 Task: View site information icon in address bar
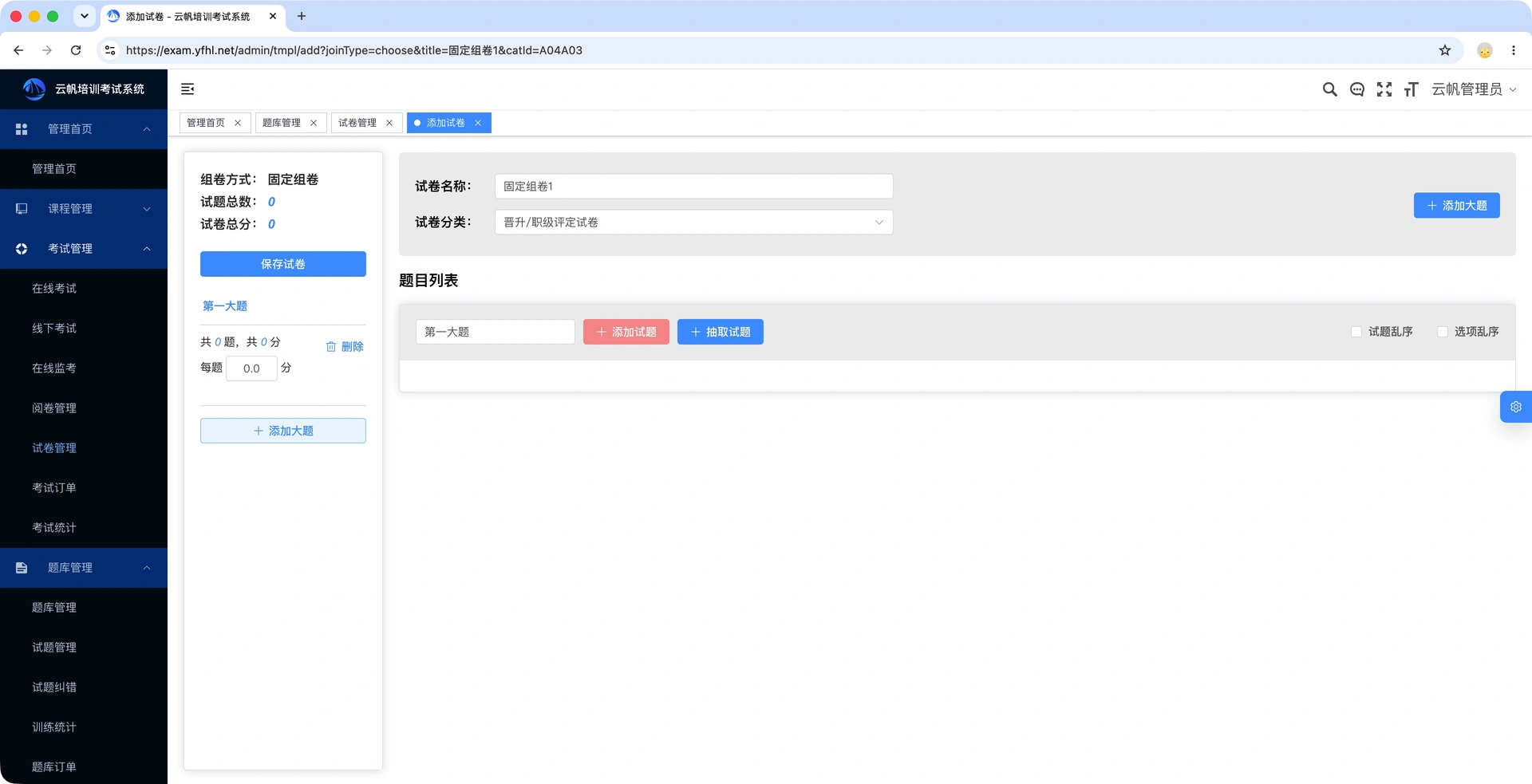[110, 50]
